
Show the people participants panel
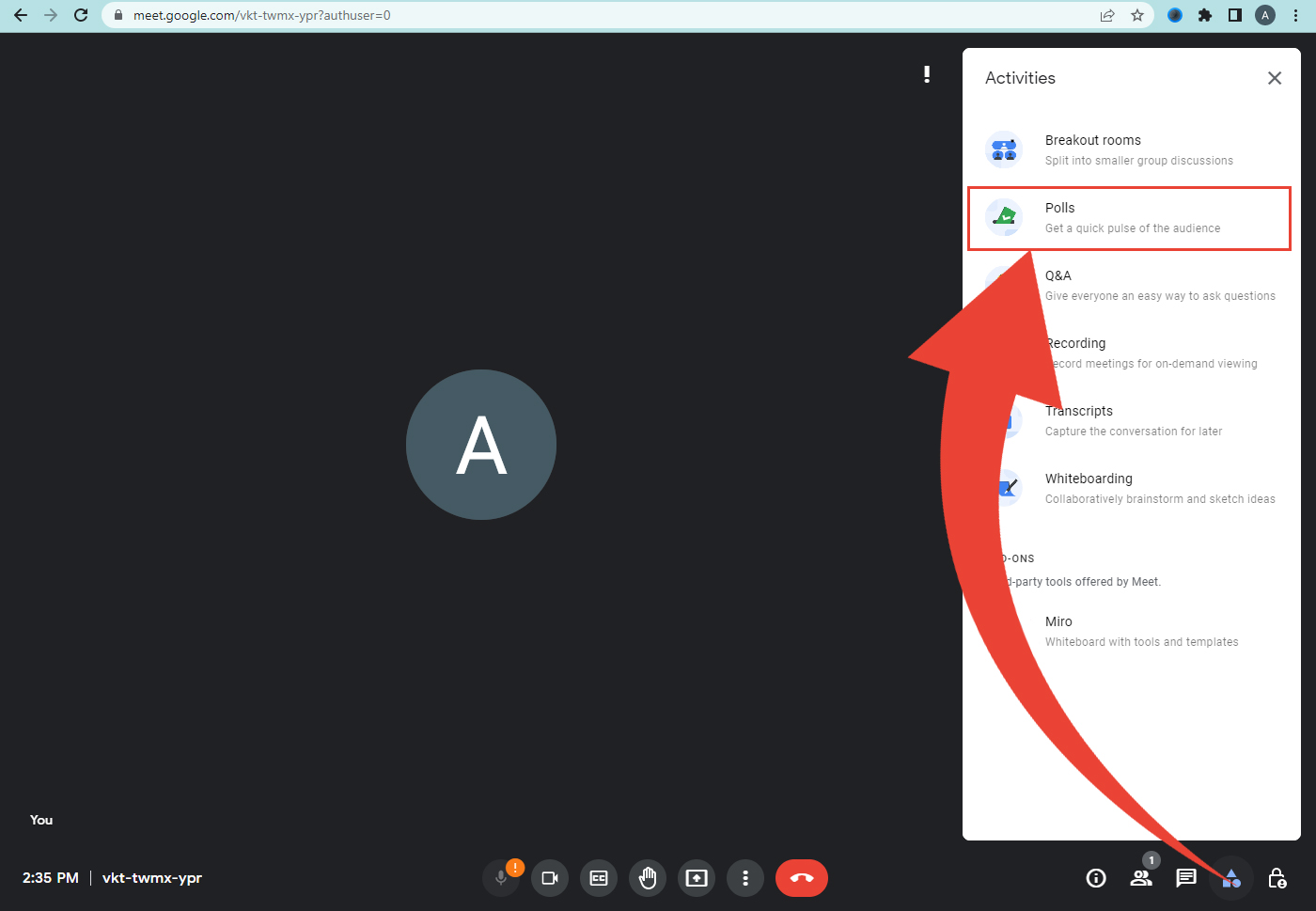(x=1141, y=878)
